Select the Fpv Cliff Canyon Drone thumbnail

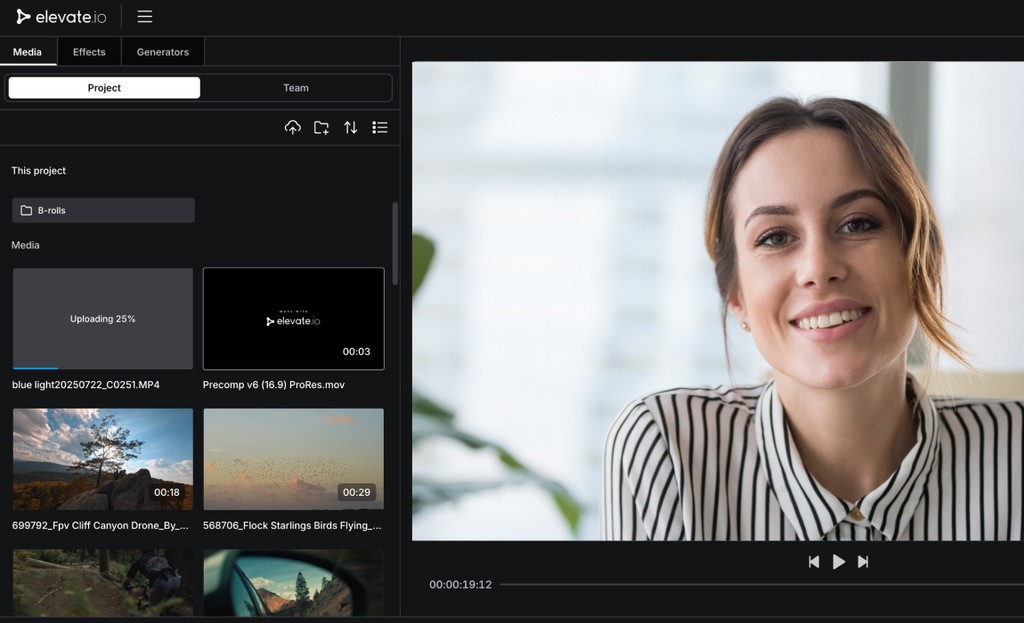pos(102,459)
